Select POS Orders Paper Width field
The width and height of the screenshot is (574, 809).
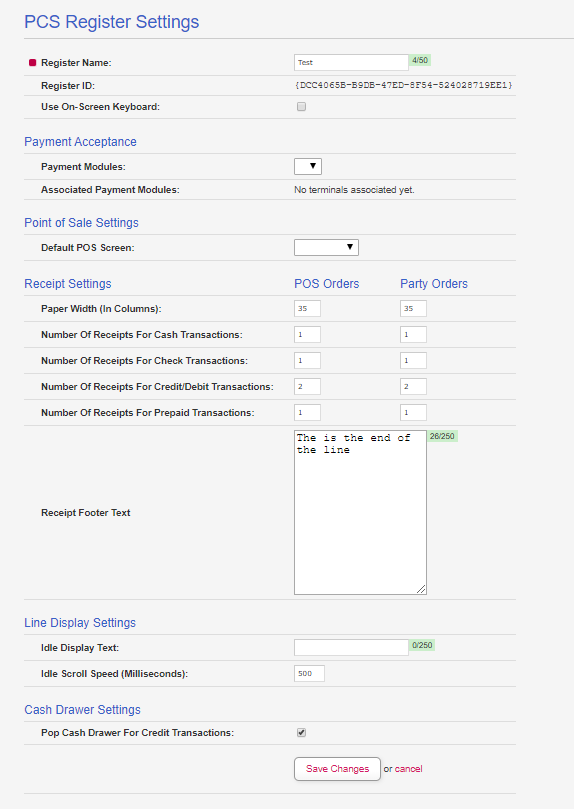(x=307, y=309)
